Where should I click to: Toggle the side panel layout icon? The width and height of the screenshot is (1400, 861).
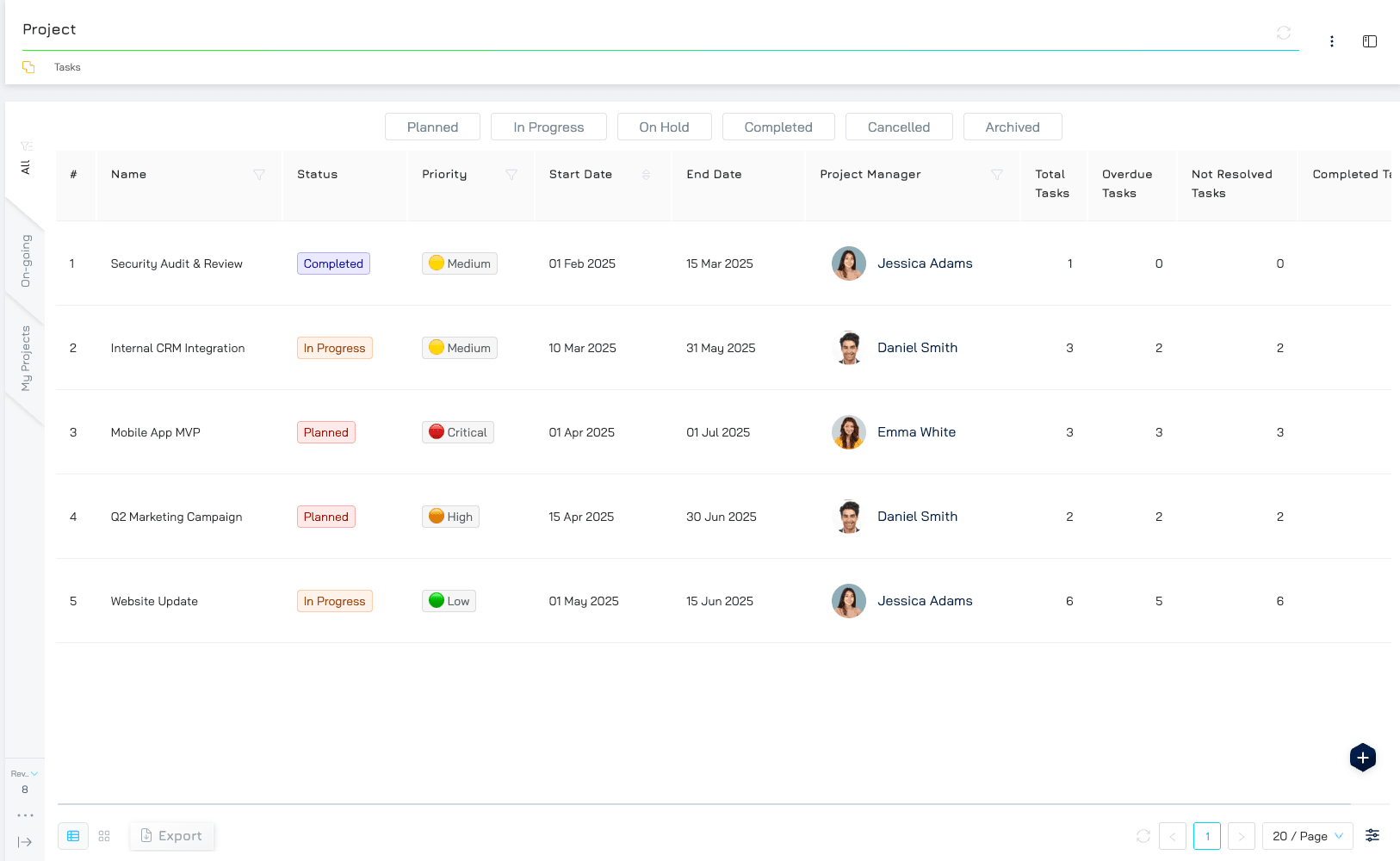coord(1369,41)
